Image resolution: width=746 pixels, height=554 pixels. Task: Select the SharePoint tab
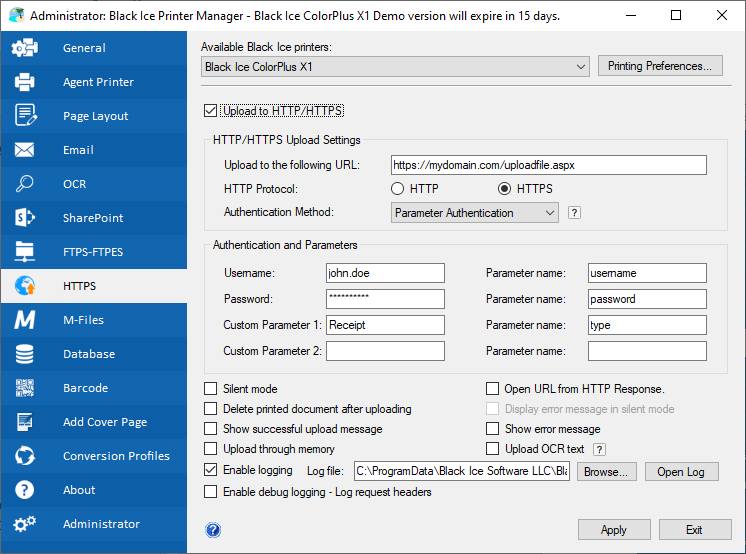point(94,218)
